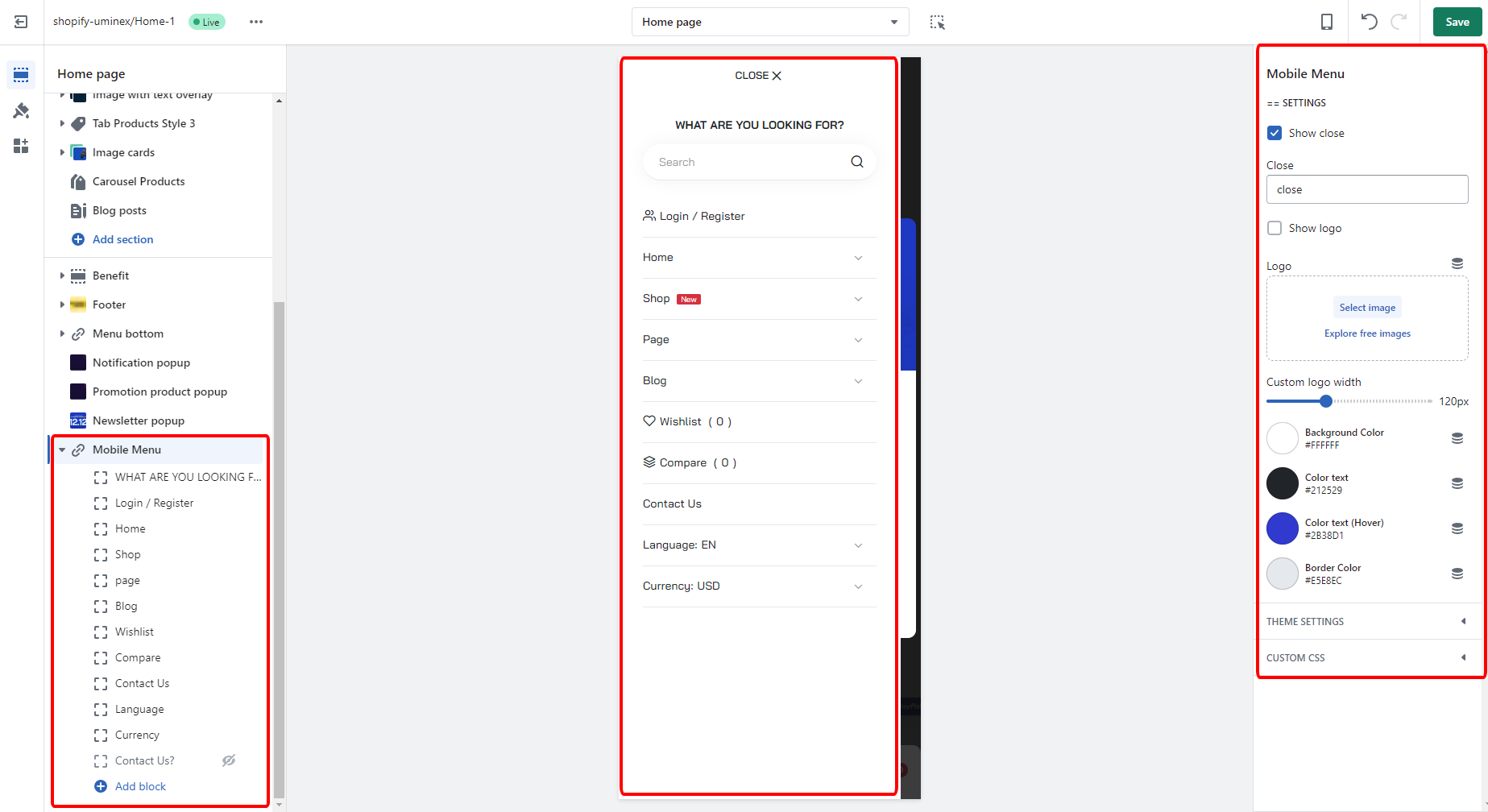Collapse the Mobile Menu section

coord(62,449)
